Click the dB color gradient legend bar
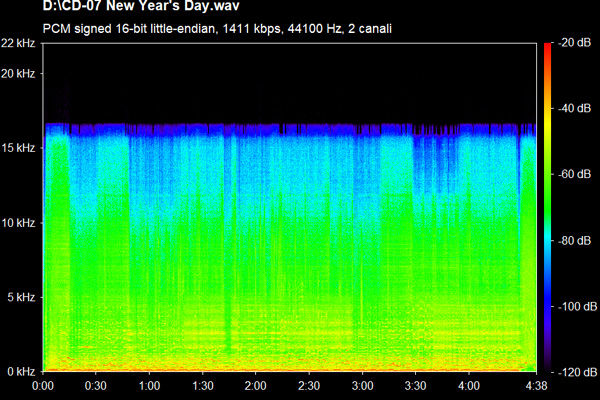This screenshot has height=400, width=600. tap(548, 207)
